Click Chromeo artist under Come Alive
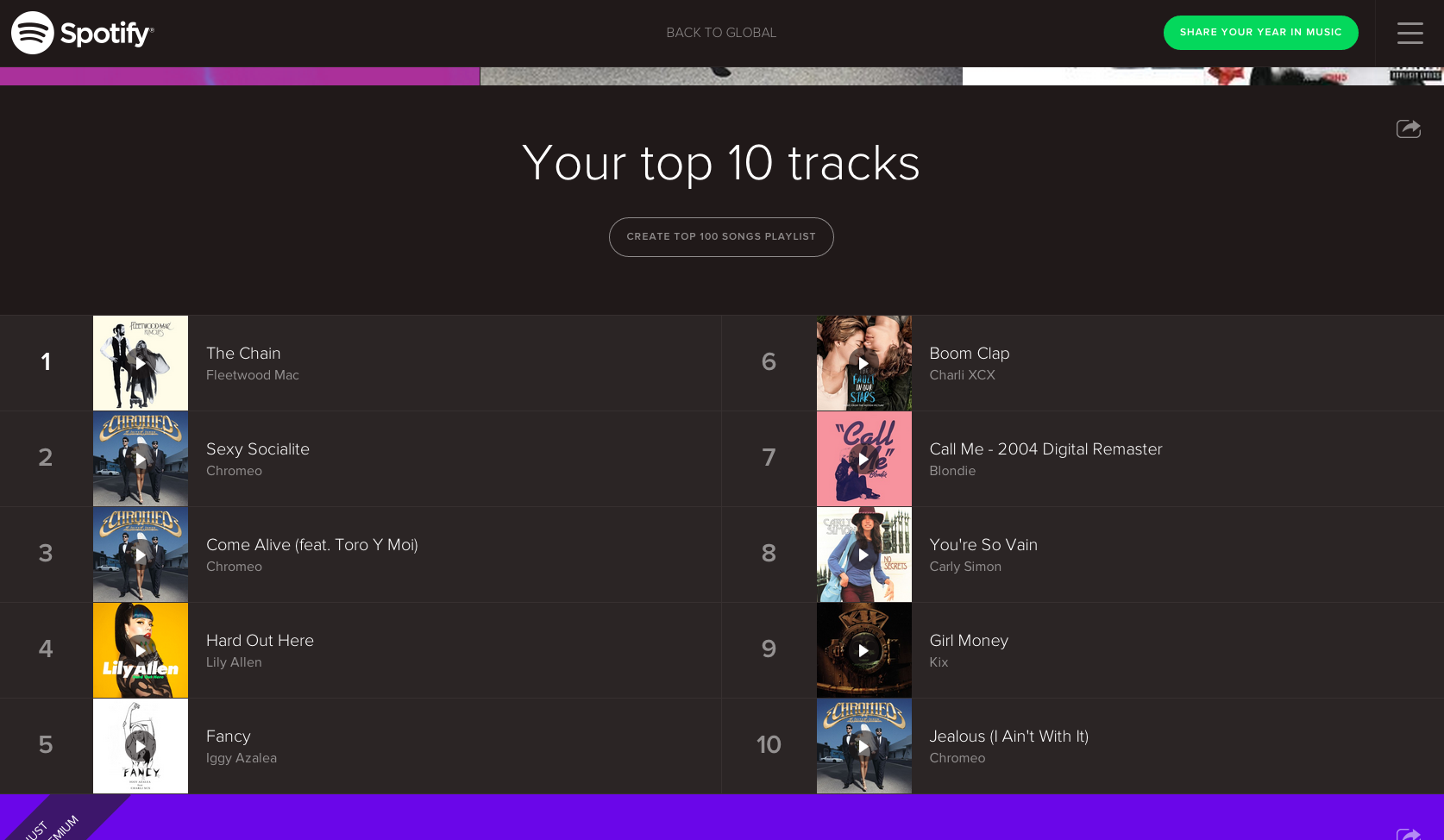The image size is (1444, 840). tap(234, 567)
